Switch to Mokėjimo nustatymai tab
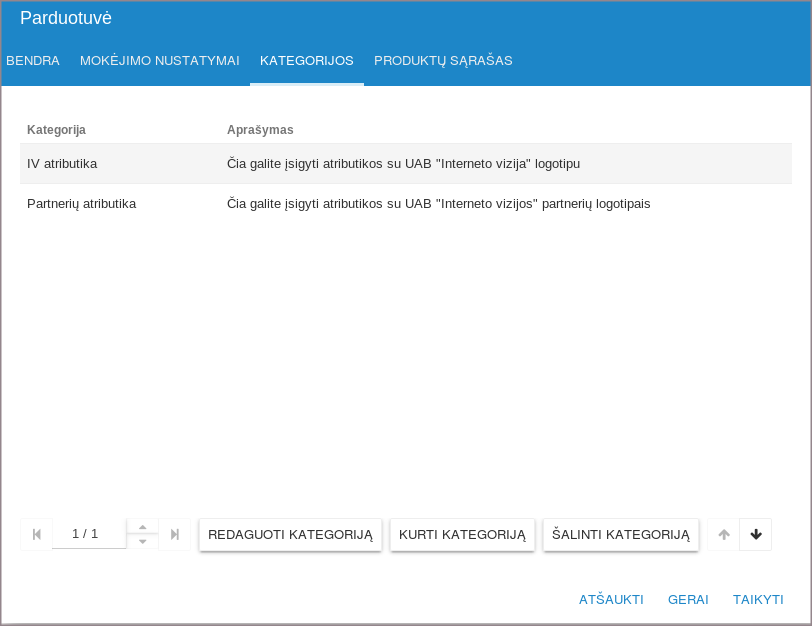The height and width of the screenshot is (626, 812). click(160, 61)
